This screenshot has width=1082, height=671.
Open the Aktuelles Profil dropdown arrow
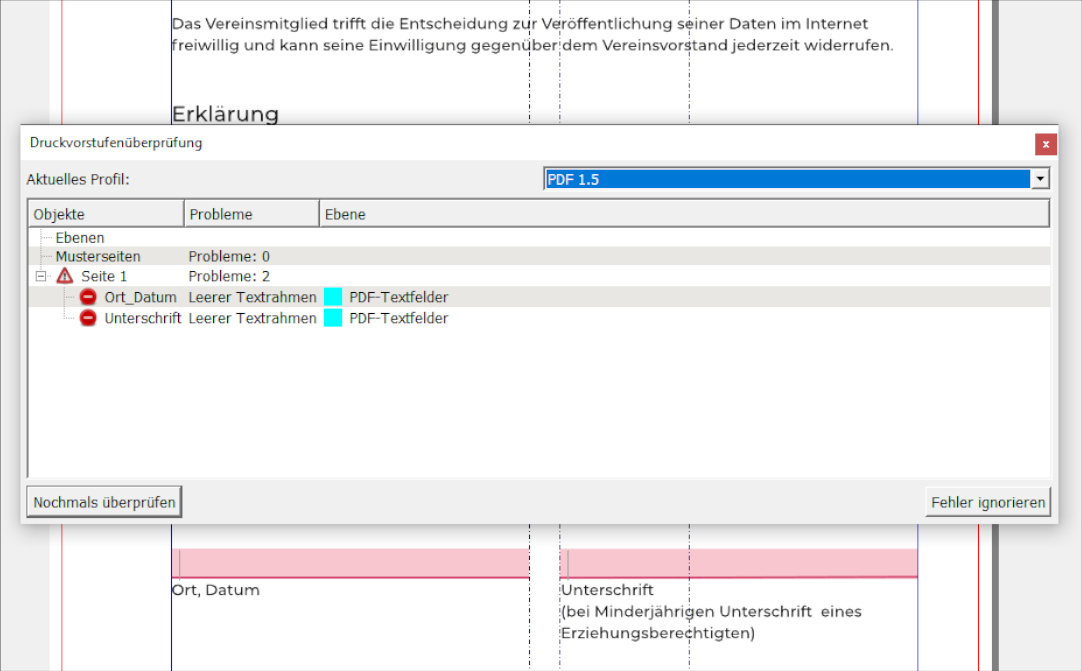(x=1040, y=179)
